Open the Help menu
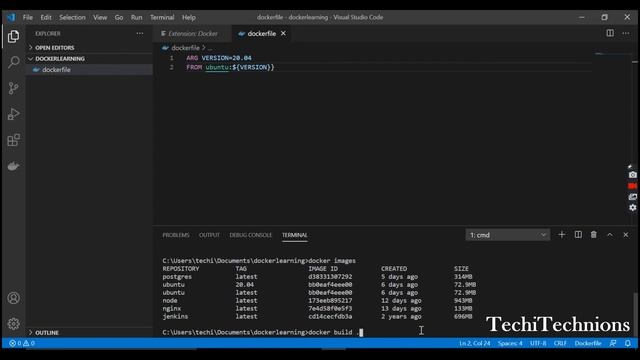 pyautogui.click(x=189, y=17)
